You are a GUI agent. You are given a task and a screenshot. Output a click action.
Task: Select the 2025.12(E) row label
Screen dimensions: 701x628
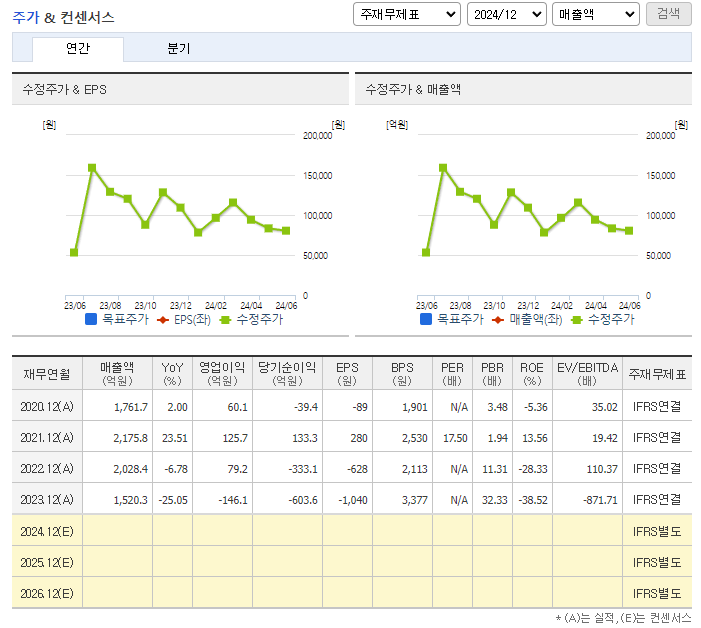(x=47, y=562)
